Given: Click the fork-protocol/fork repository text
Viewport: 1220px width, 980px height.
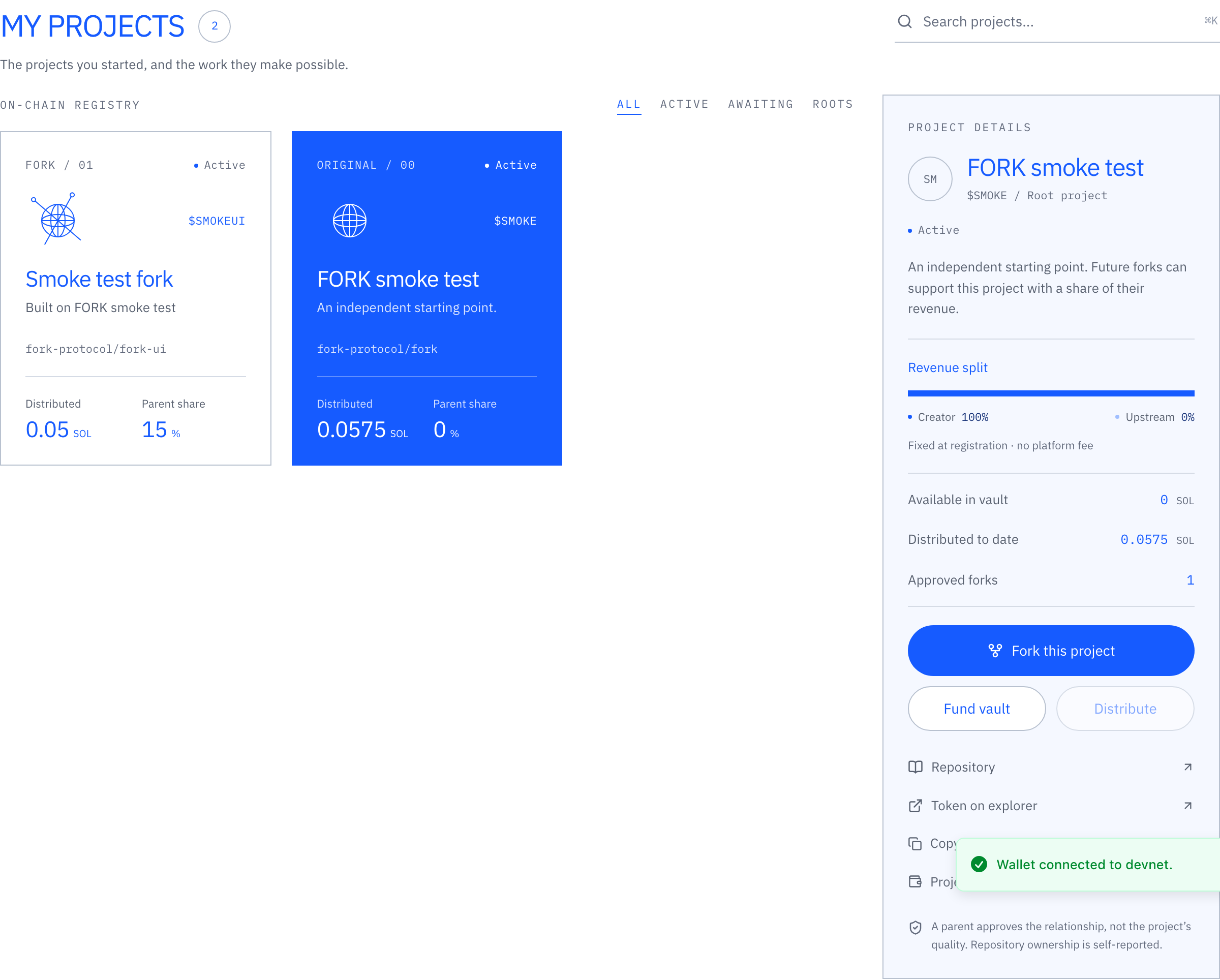Looking at the screenshot, I should point(377,349).
